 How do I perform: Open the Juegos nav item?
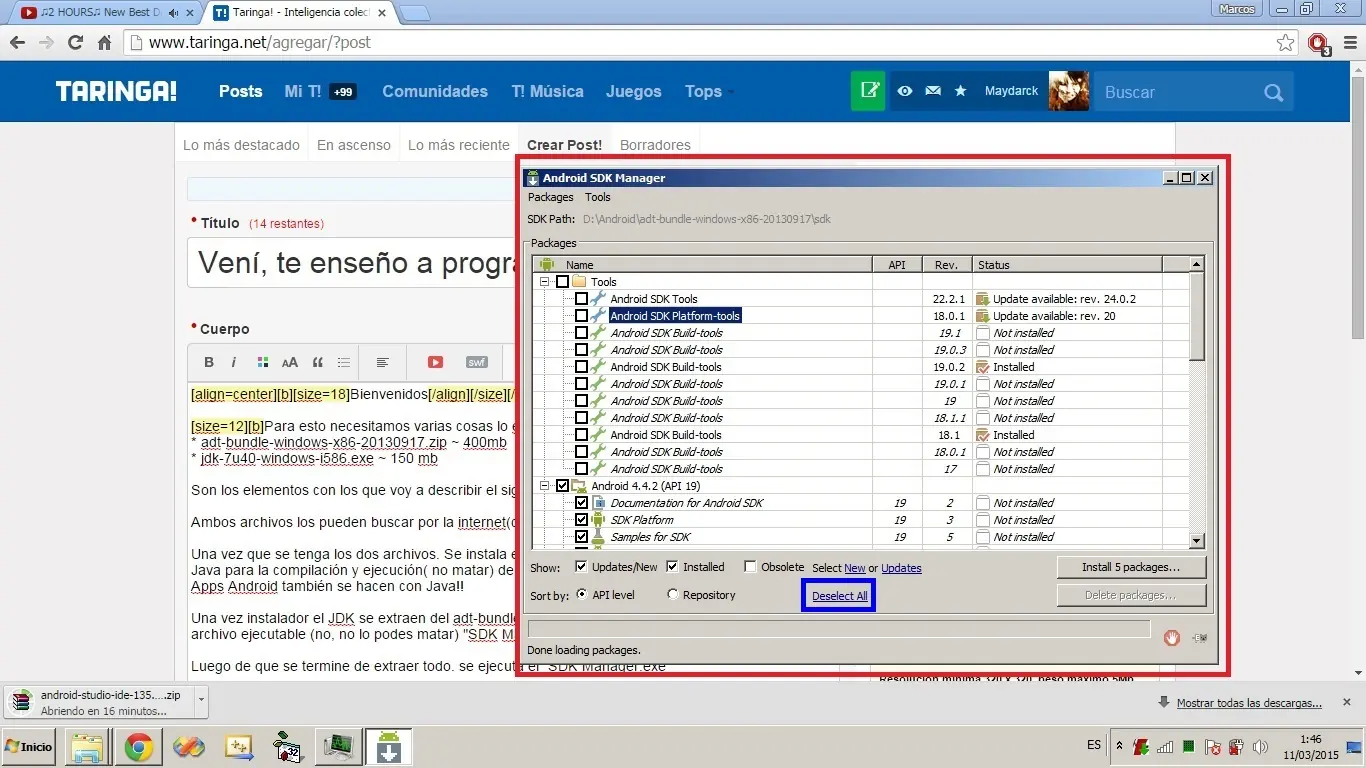pos(634,91)
